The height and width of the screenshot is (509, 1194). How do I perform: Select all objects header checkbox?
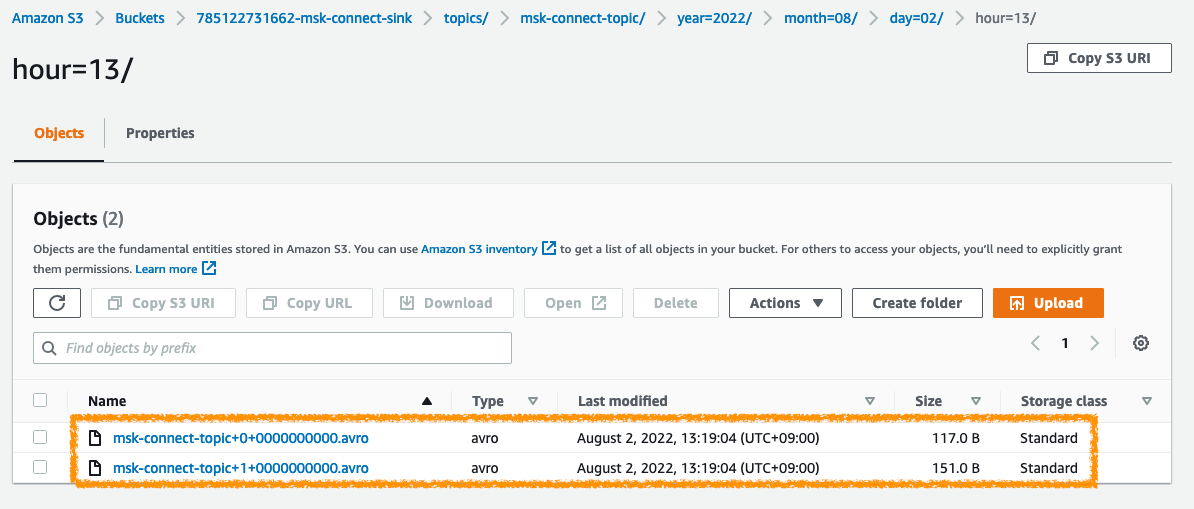pyautogui.click(x=40, y=400)
